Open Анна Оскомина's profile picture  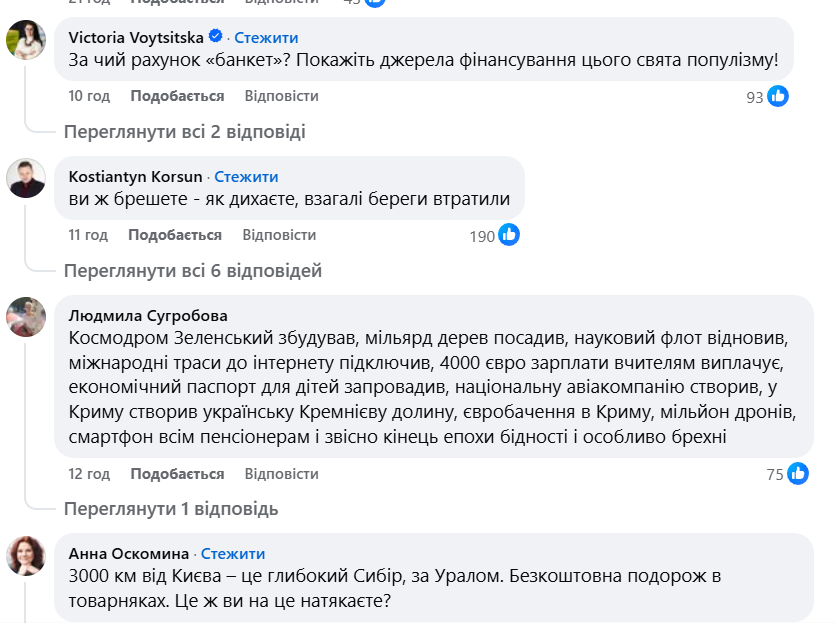[x=26, y=556]
